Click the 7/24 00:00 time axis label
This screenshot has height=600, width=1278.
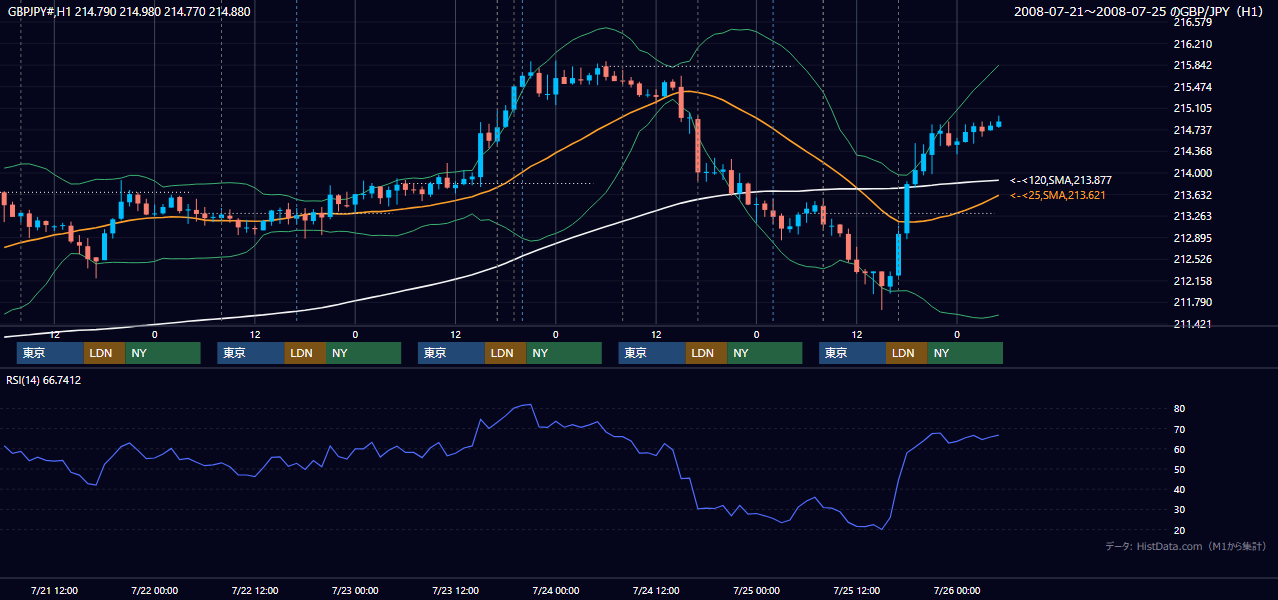(x=556, y=590)
